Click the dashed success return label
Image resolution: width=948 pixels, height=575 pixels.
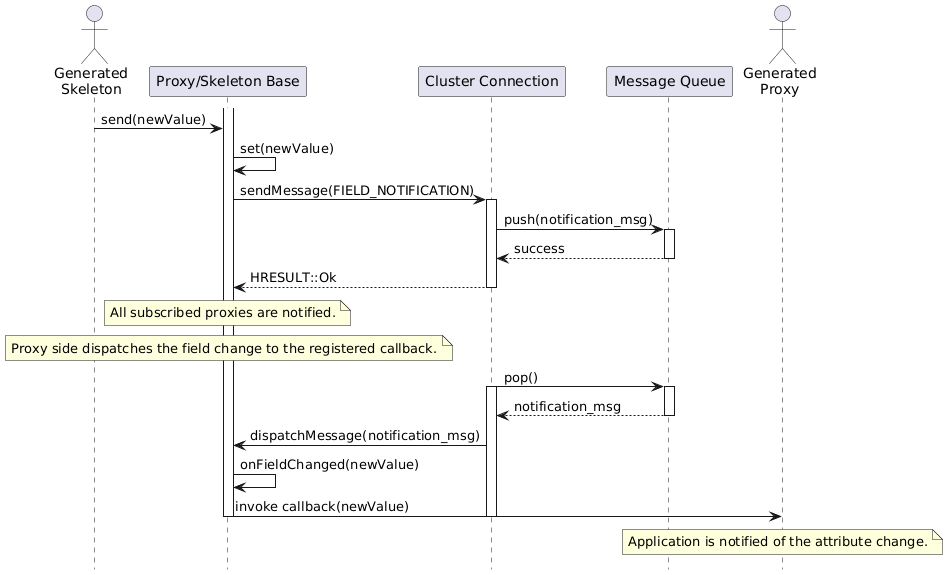(539, 249)
